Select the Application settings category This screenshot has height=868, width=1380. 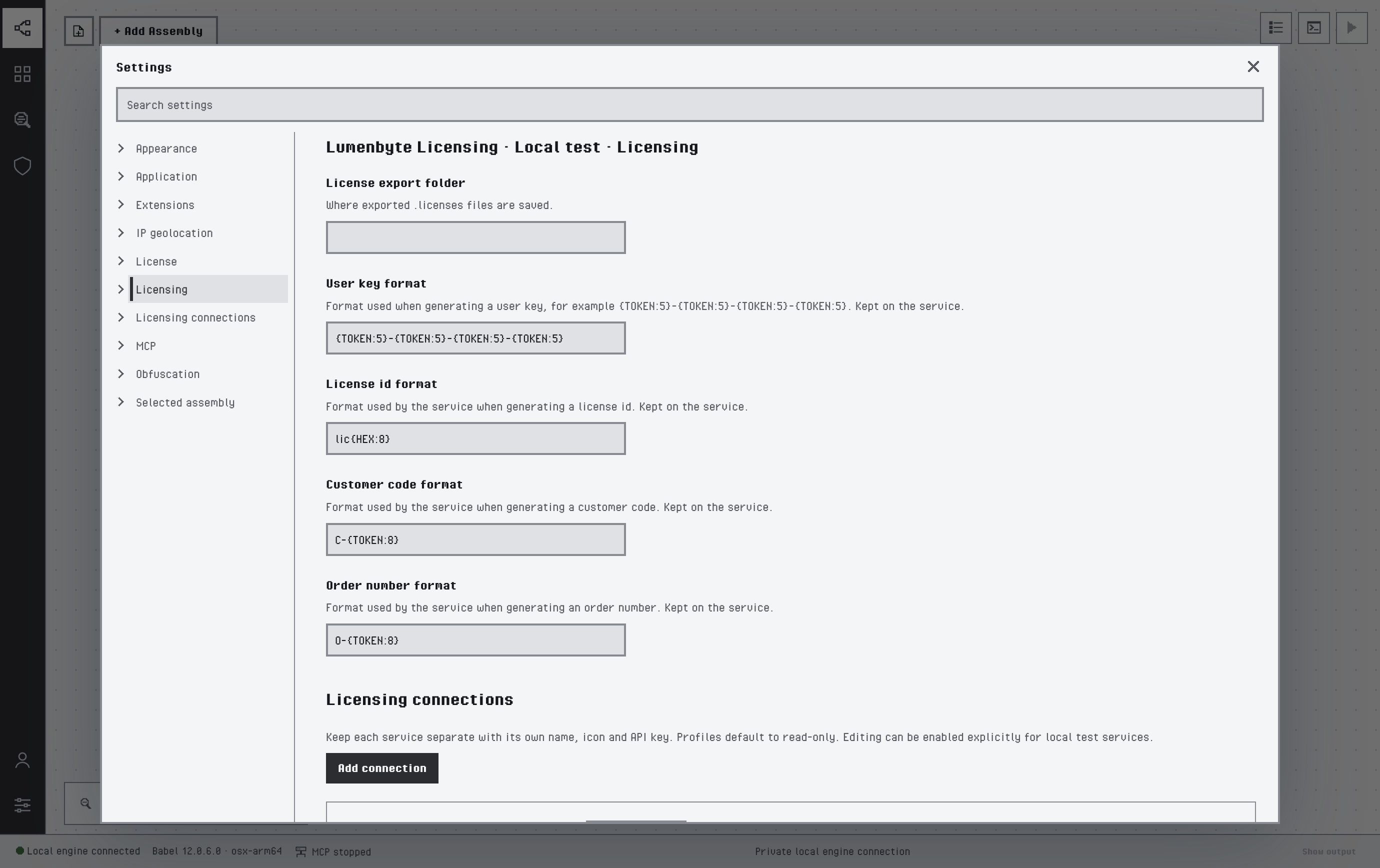166,176
